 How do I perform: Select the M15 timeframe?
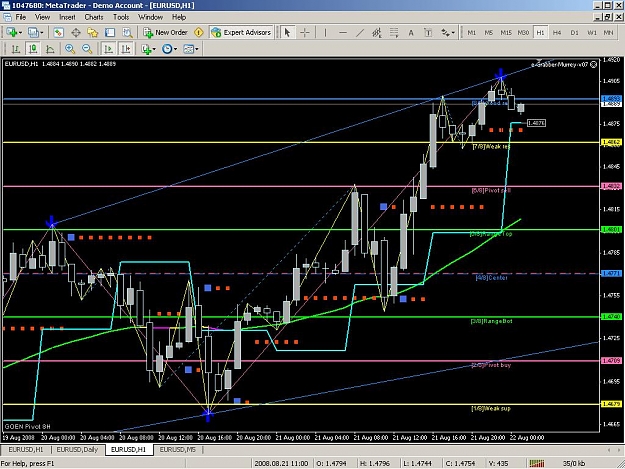click(x=506, y=33)
